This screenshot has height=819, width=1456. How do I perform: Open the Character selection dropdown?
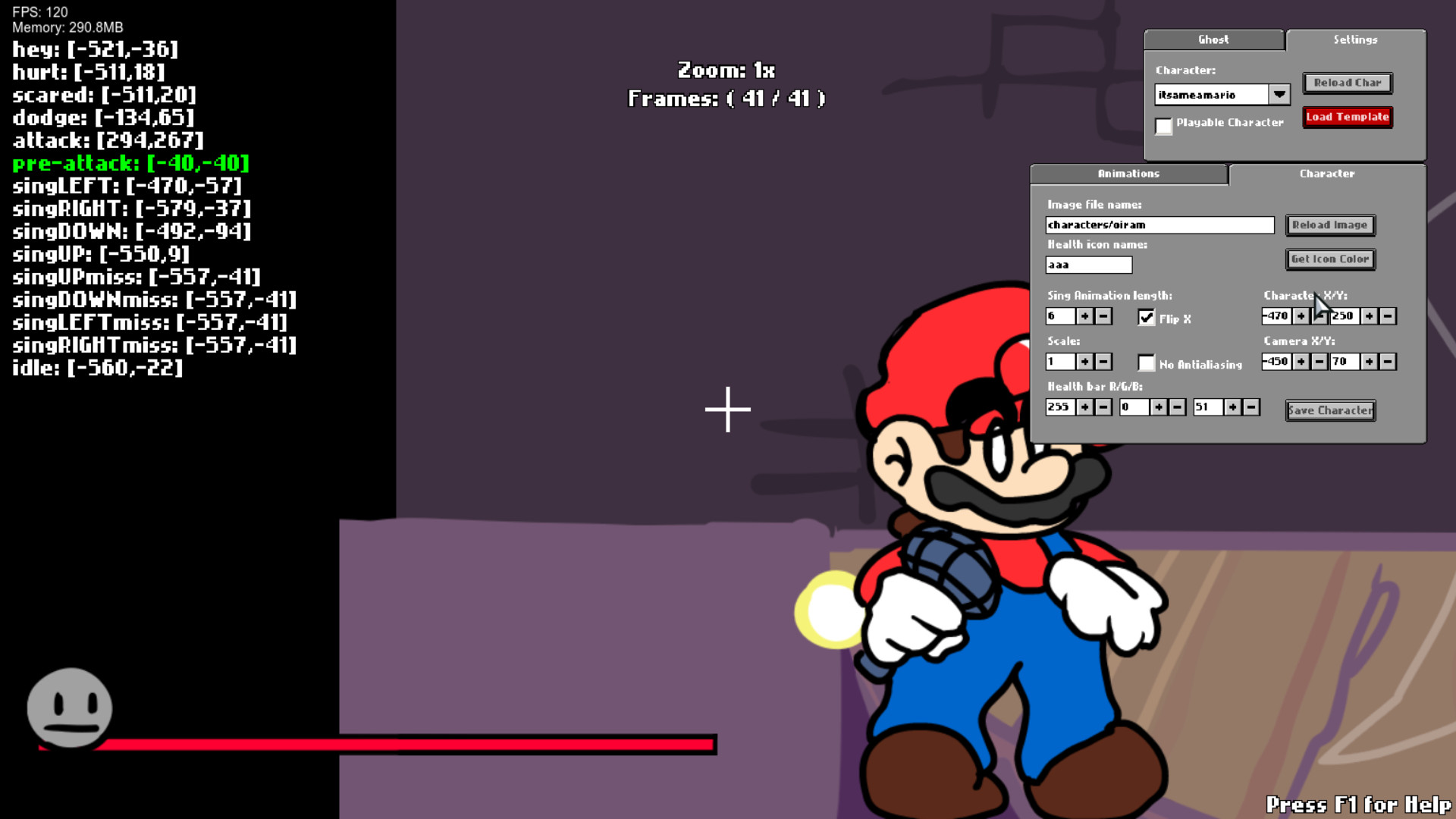(x=1279, y=94)
